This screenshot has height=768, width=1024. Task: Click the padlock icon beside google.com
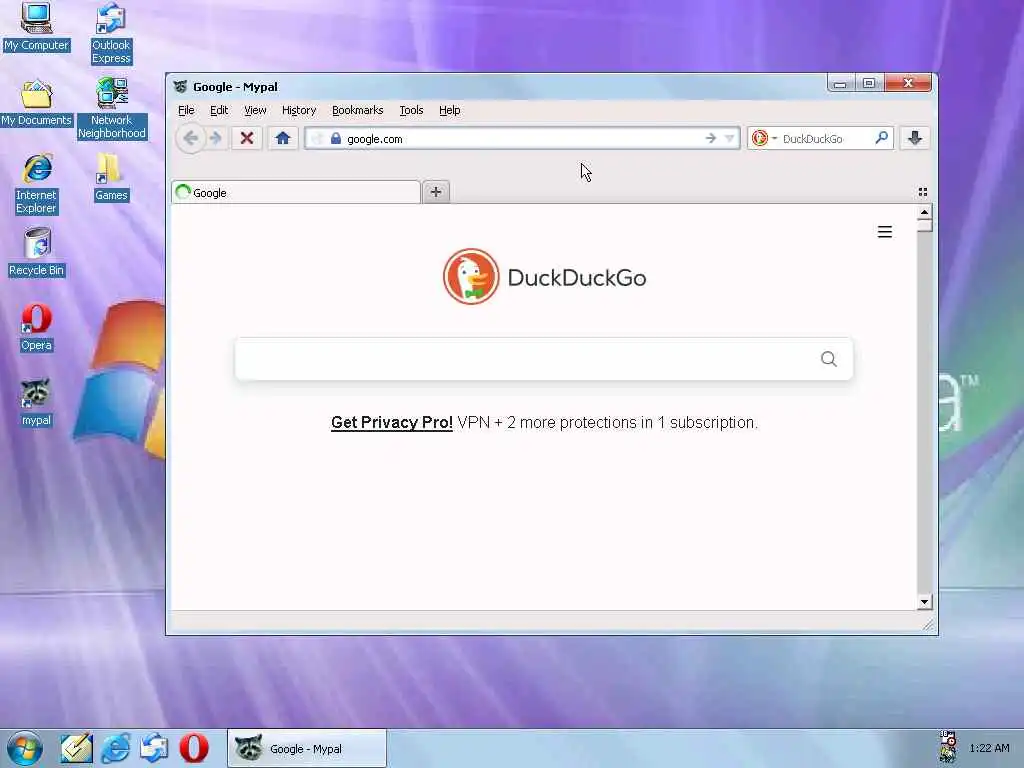336,138
